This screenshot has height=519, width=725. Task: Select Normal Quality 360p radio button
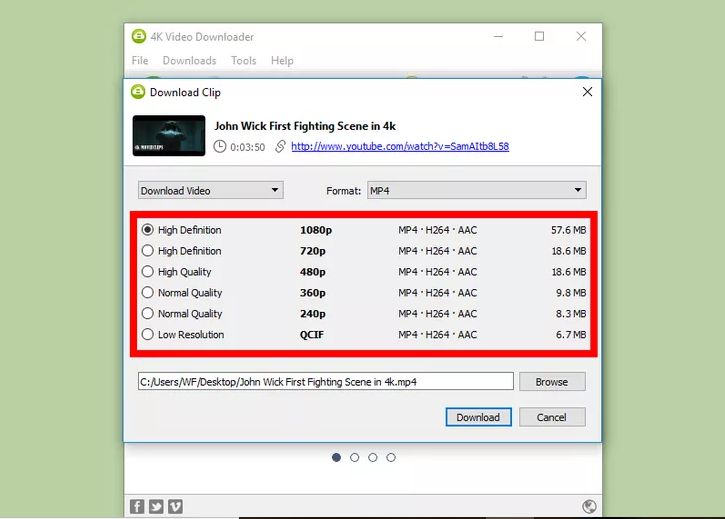point(147,292)
